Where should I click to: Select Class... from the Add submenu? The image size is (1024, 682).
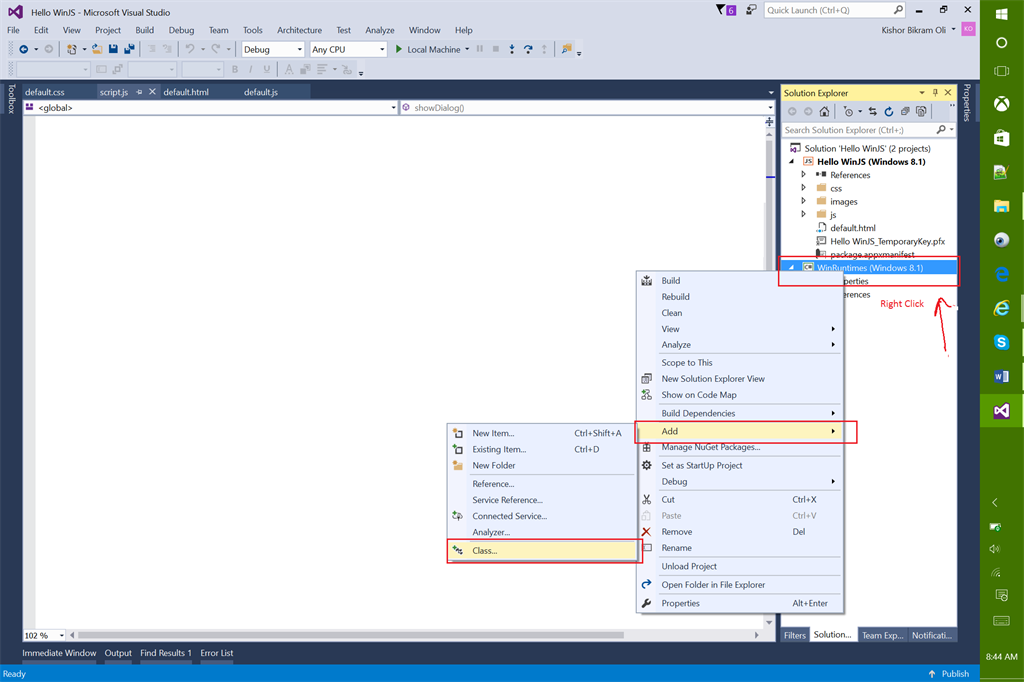(x=485, y=550)
